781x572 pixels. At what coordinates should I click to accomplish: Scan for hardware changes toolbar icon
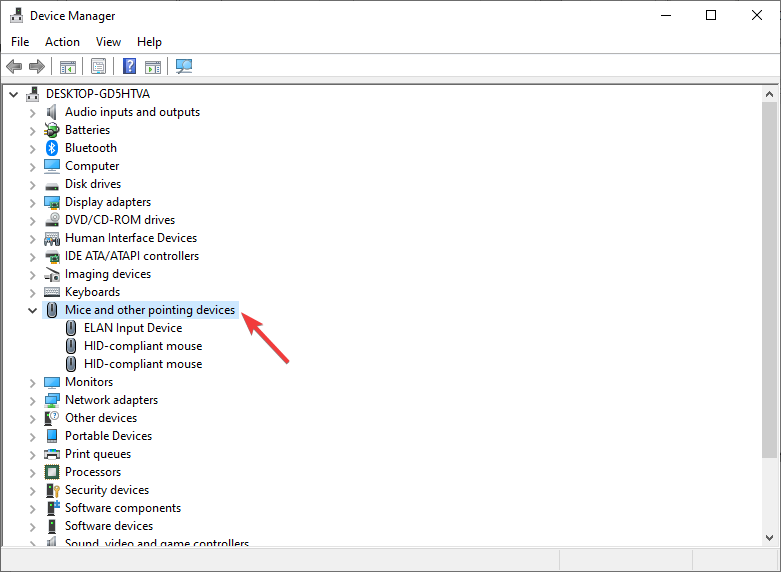(184, 66)
